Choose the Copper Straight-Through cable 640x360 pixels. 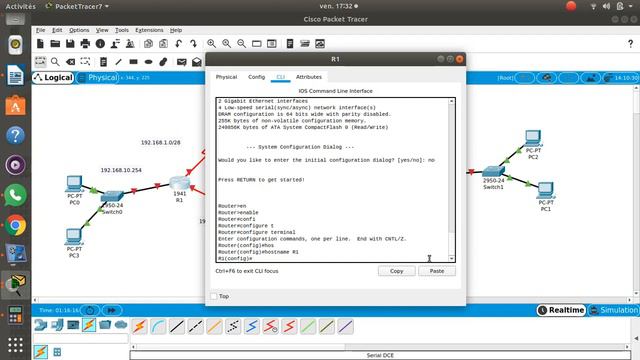coord(177,327)
